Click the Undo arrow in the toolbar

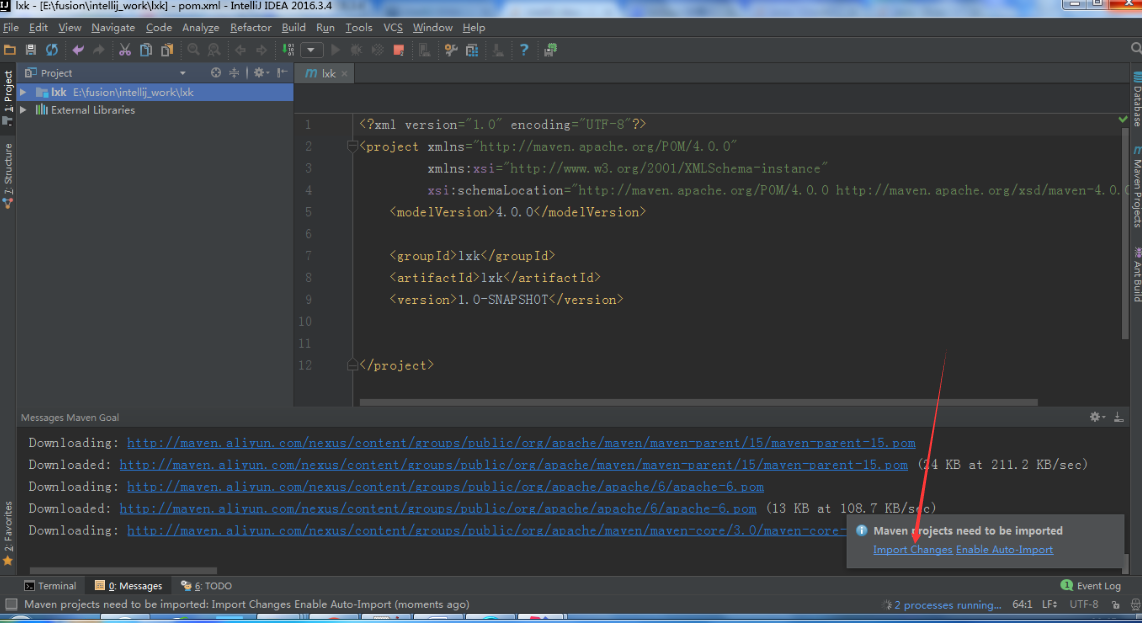click(x=78, y=50)
